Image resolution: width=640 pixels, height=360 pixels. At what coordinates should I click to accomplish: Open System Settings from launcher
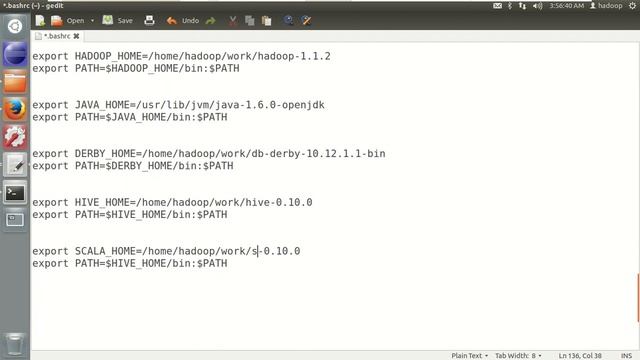coord(15,137)
